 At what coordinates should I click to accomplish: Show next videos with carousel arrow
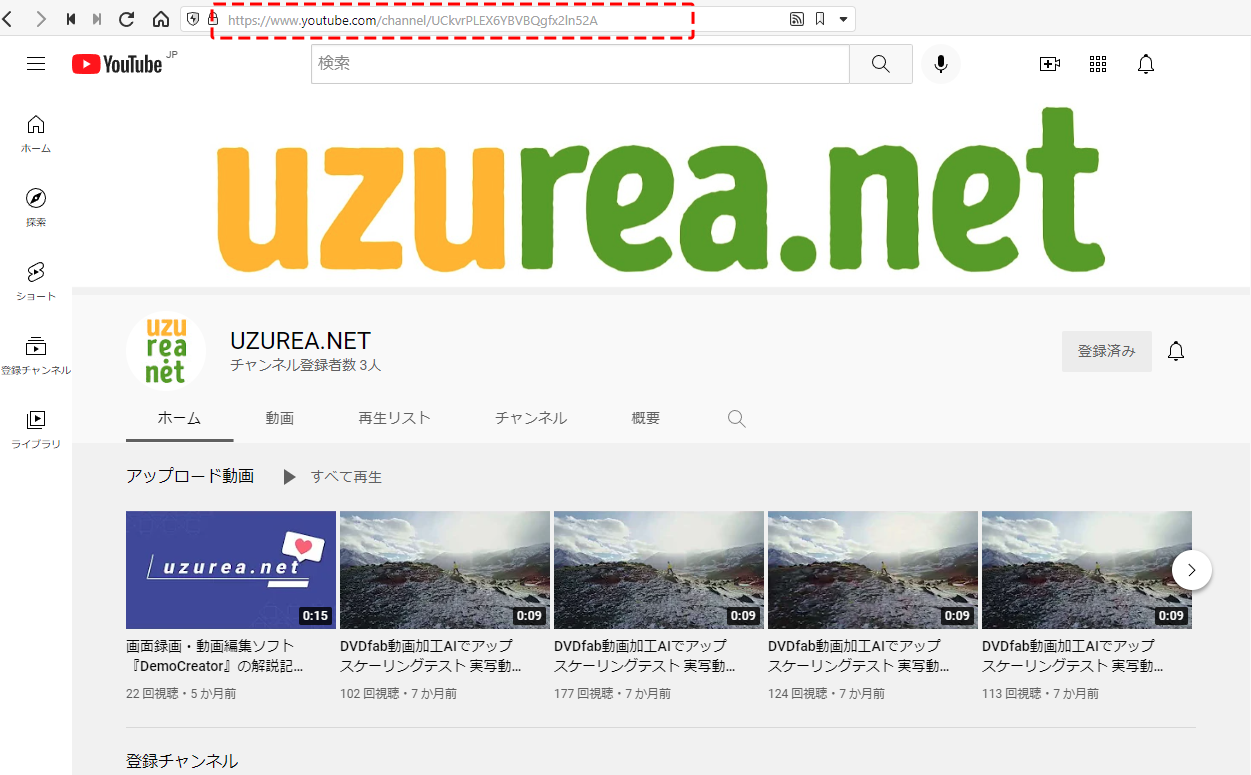[x=1192, y=570]
